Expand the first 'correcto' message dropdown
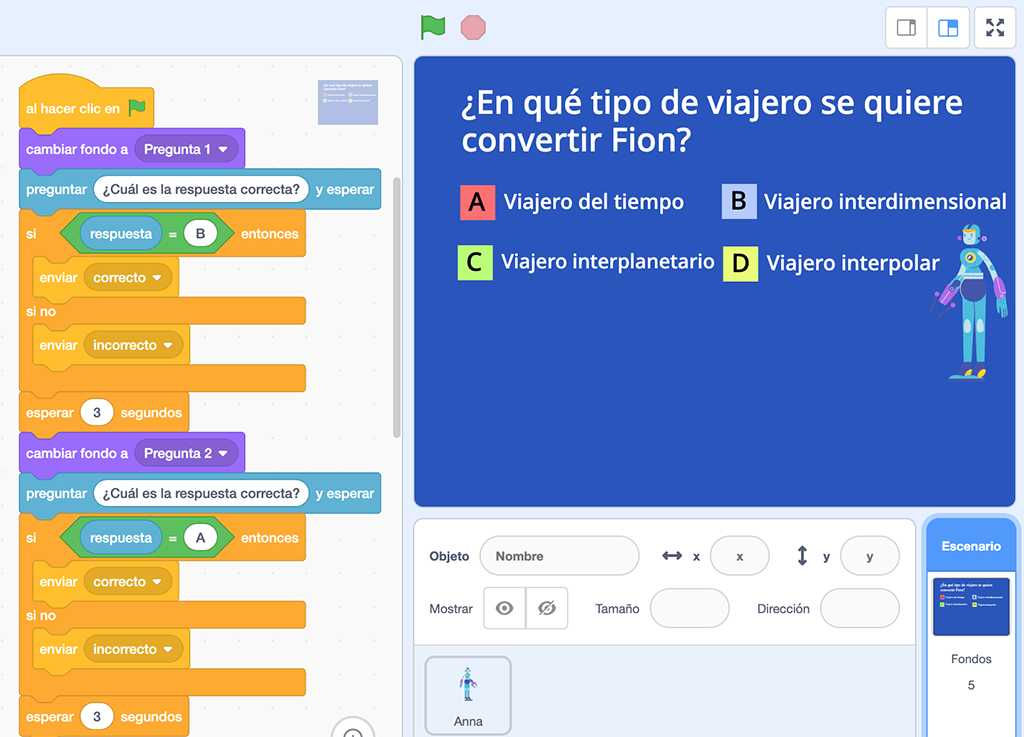This screenshot has width=1024, height=737. tap(158, 278)
